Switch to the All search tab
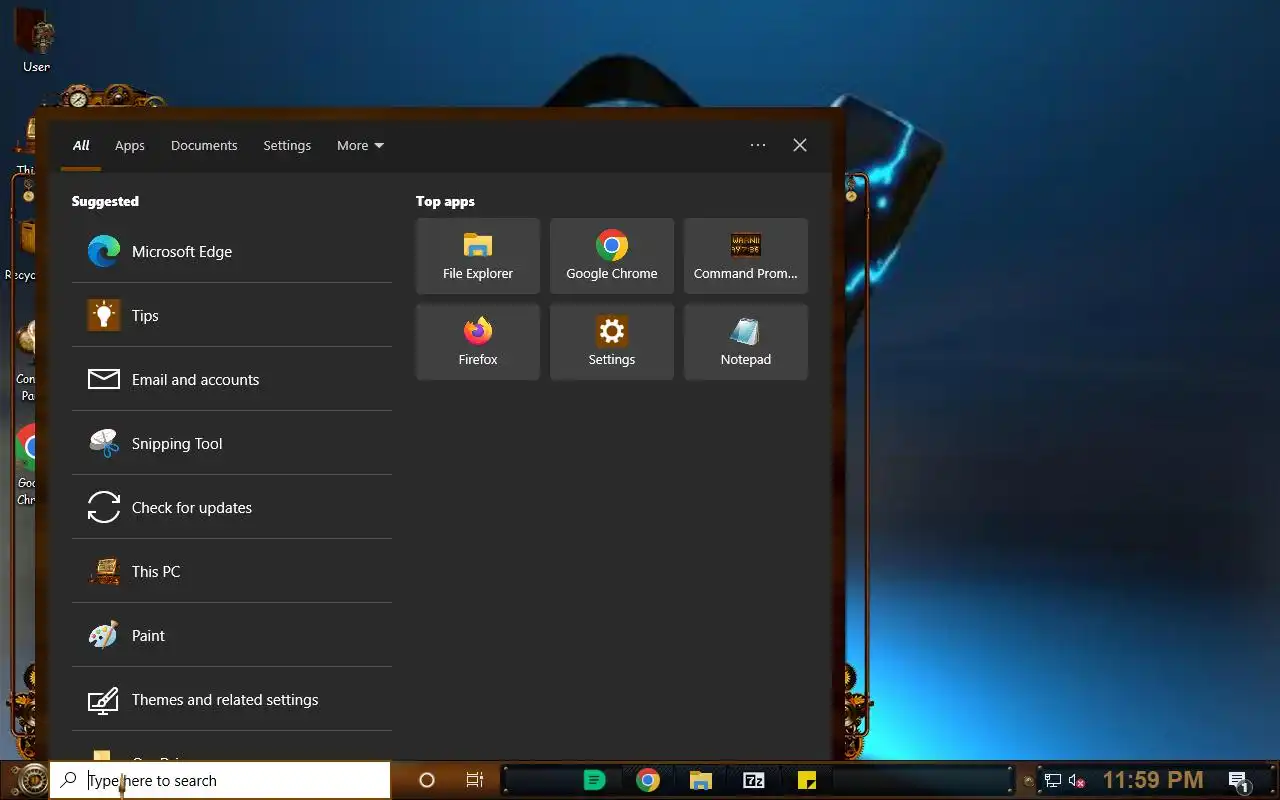The width and height of the screenshot is (1280, 800). pos(81,145)
